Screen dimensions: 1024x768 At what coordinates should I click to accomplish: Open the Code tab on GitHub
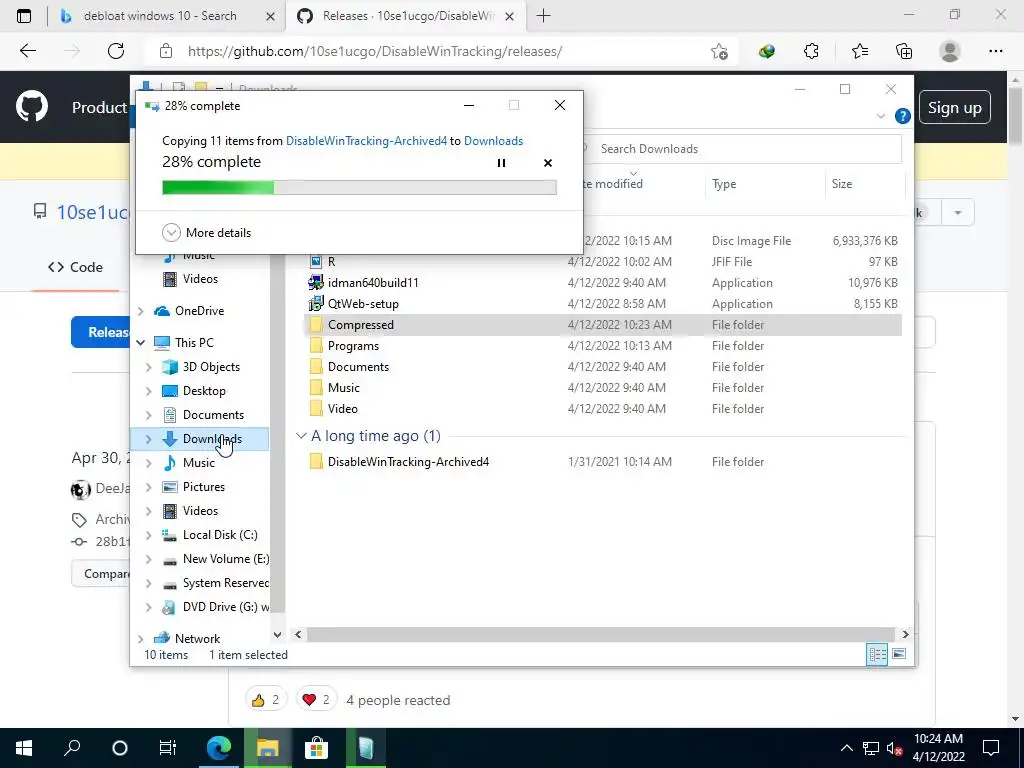75,267
